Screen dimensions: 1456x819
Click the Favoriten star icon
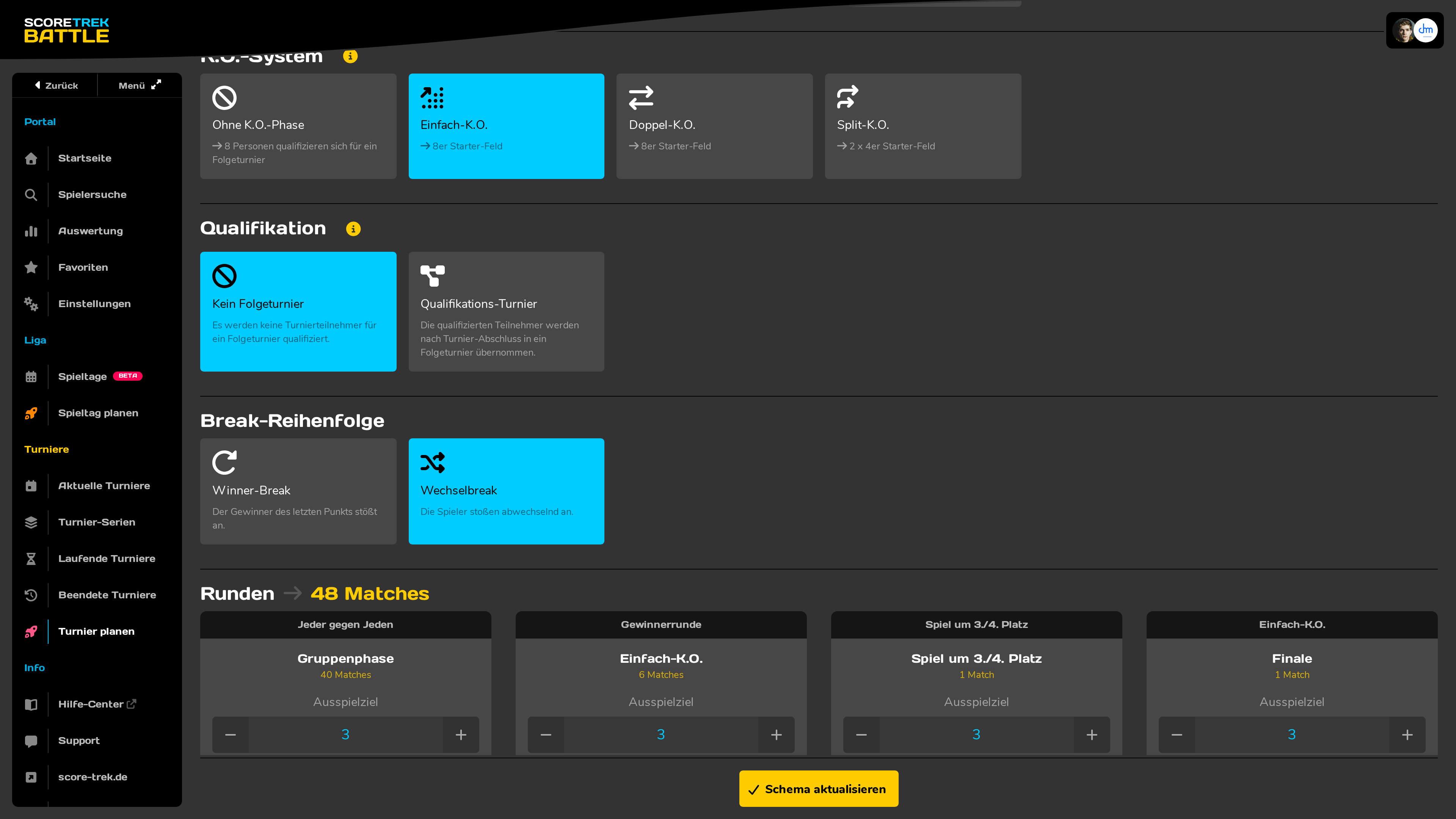pos(31,267)
